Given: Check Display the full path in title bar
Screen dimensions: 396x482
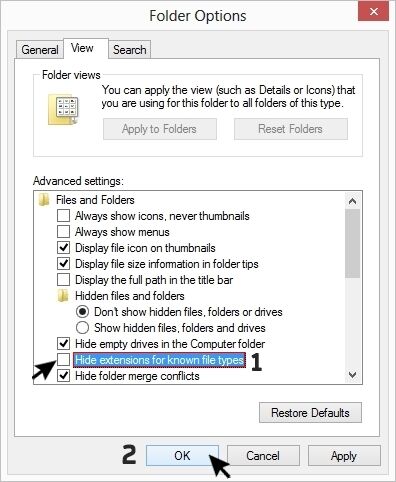Looking at the screenshot, I should point(63,280).
